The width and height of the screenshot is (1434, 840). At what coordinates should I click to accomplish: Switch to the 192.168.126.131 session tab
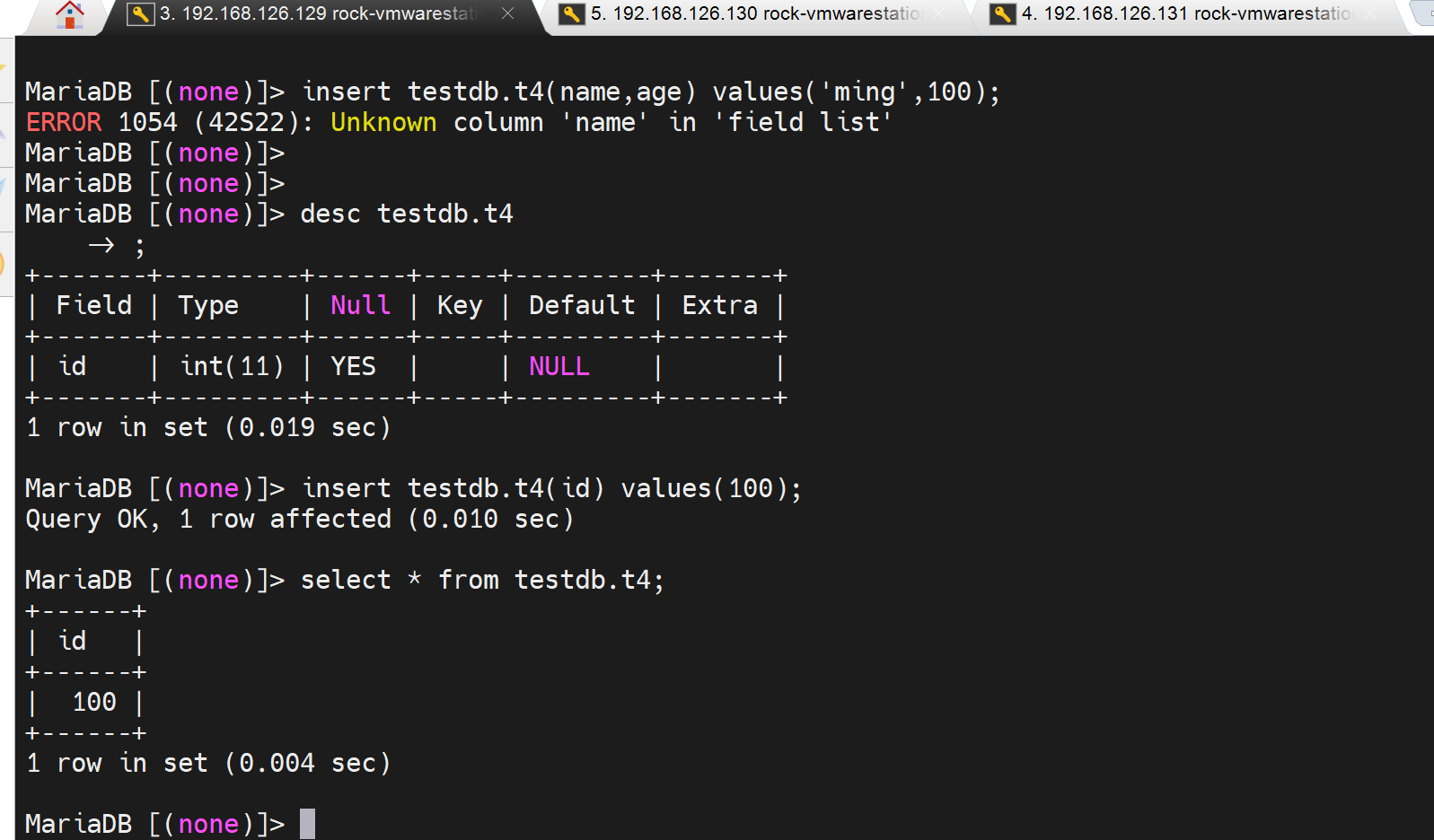tap(1185, 13)
